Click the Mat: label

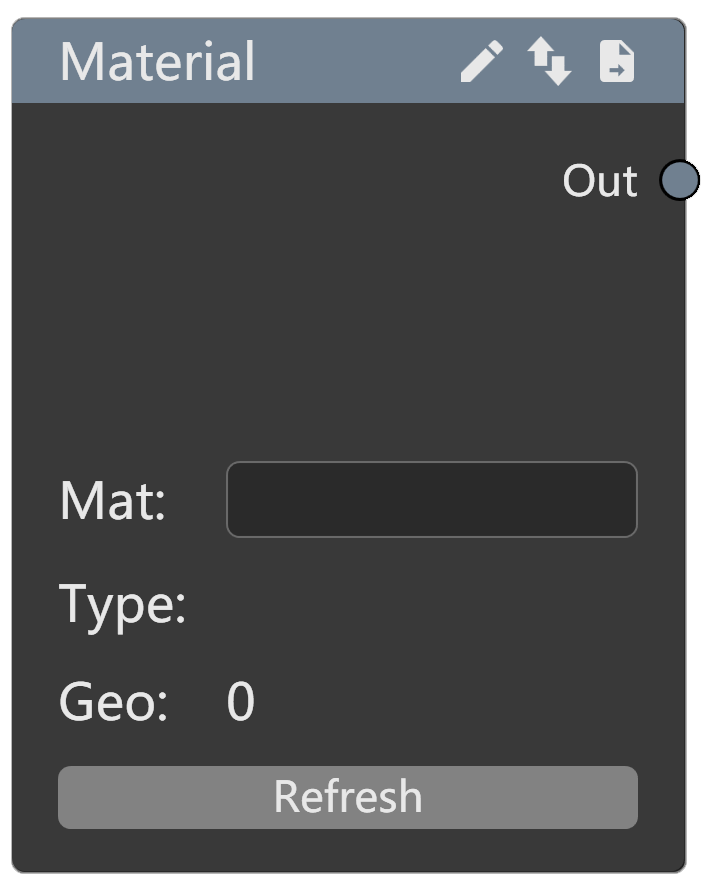click(x=112, y=500)
